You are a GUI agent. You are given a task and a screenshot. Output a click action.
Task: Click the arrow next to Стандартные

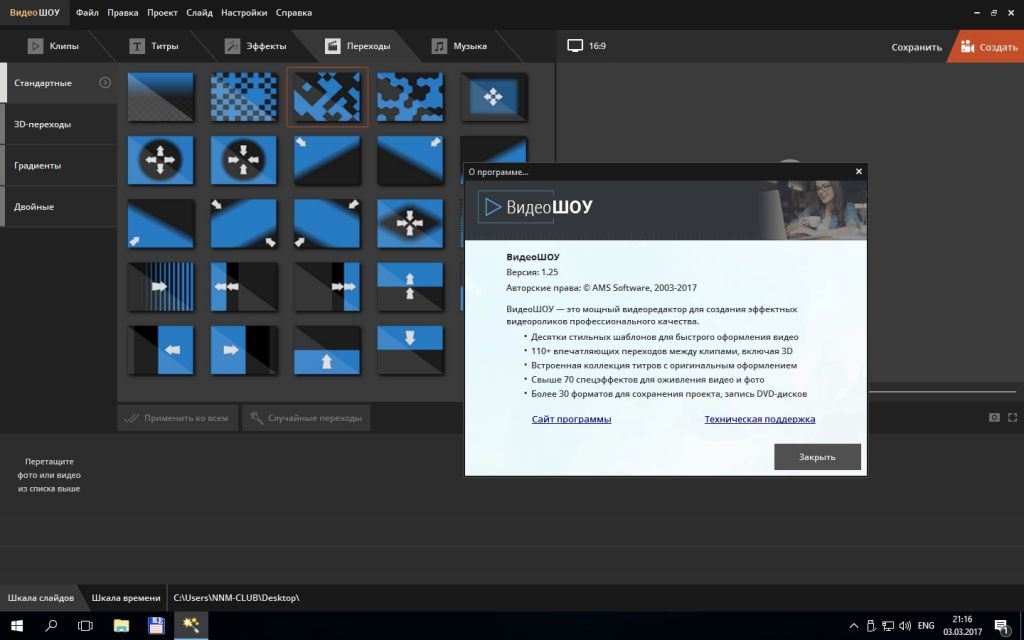(x=105, y=82)
